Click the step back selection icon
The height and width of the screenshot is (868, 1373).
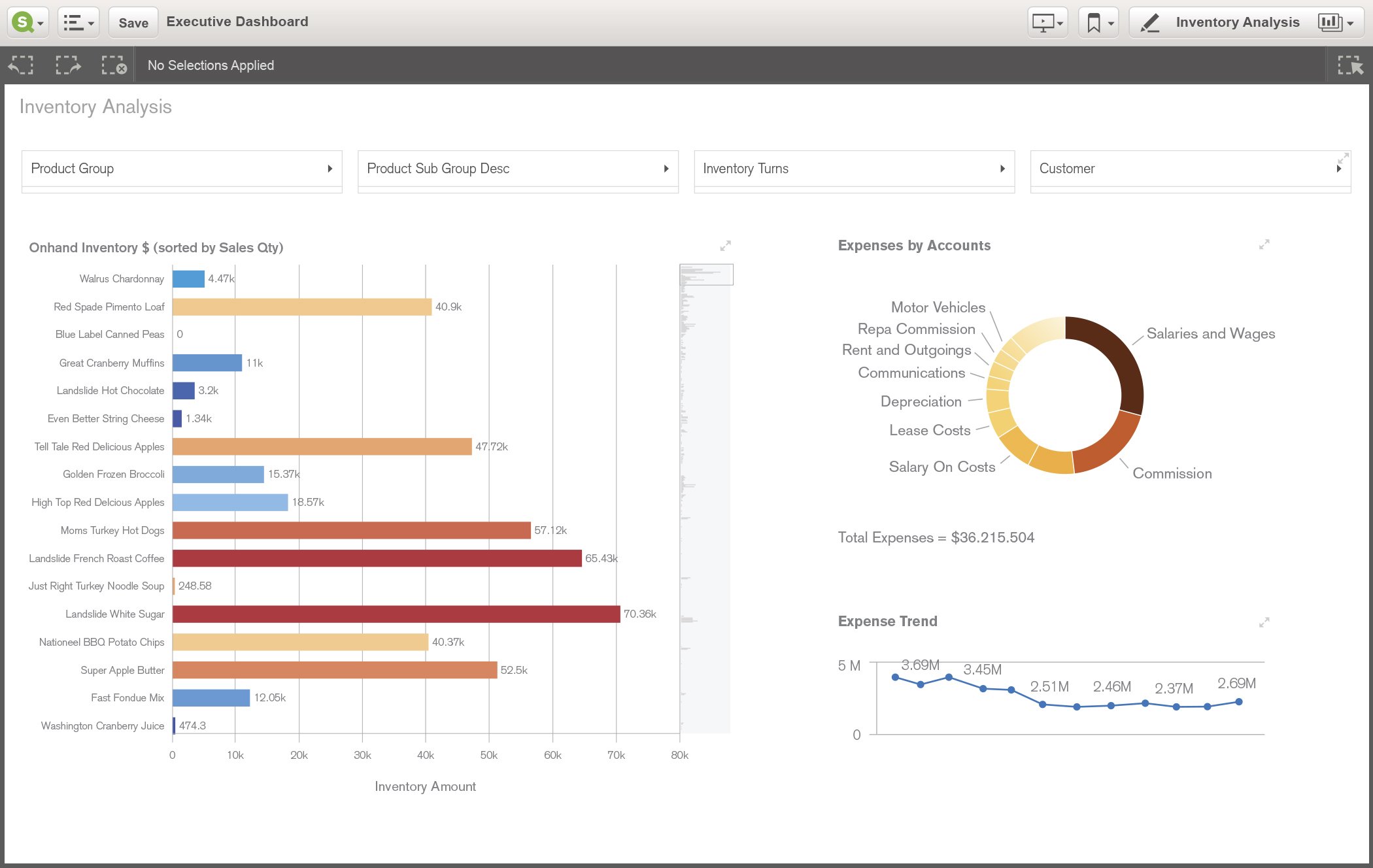coord(21,65)
